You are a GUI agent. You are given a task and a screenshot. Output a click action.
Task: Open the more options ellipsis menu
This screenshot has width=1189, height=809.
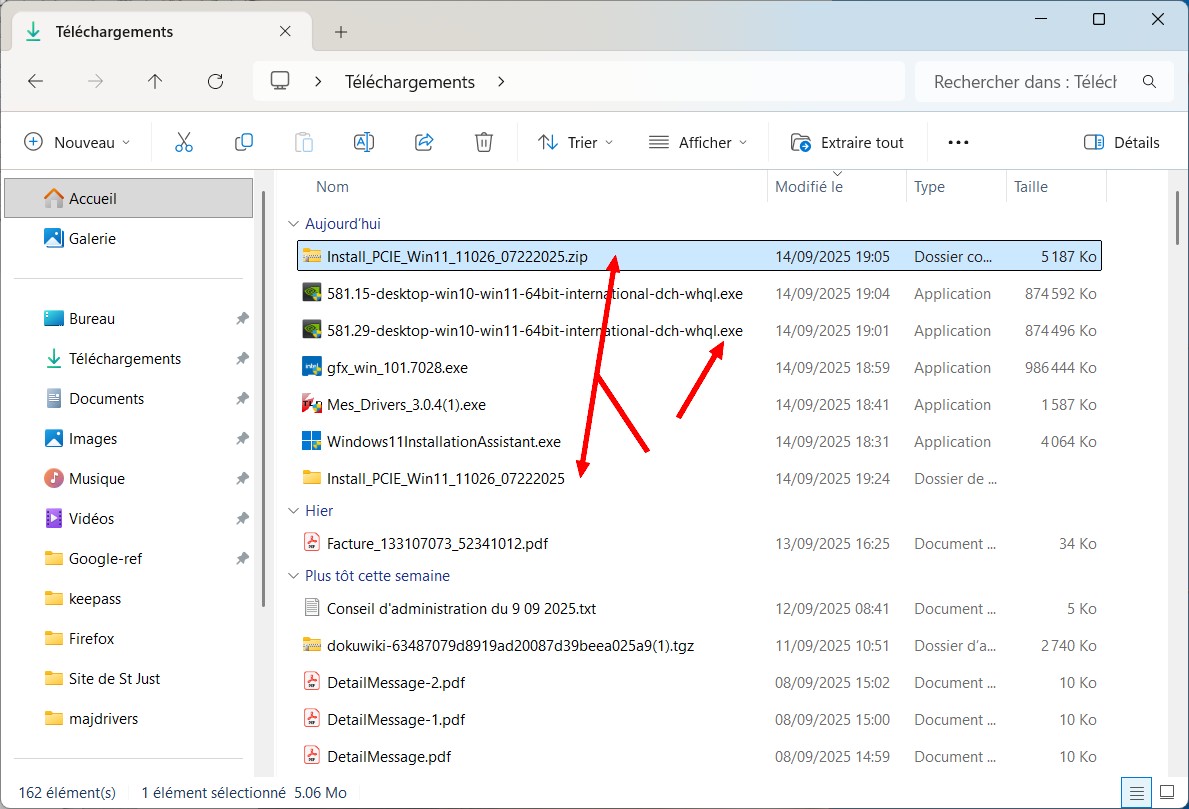[x=958, y=142]
